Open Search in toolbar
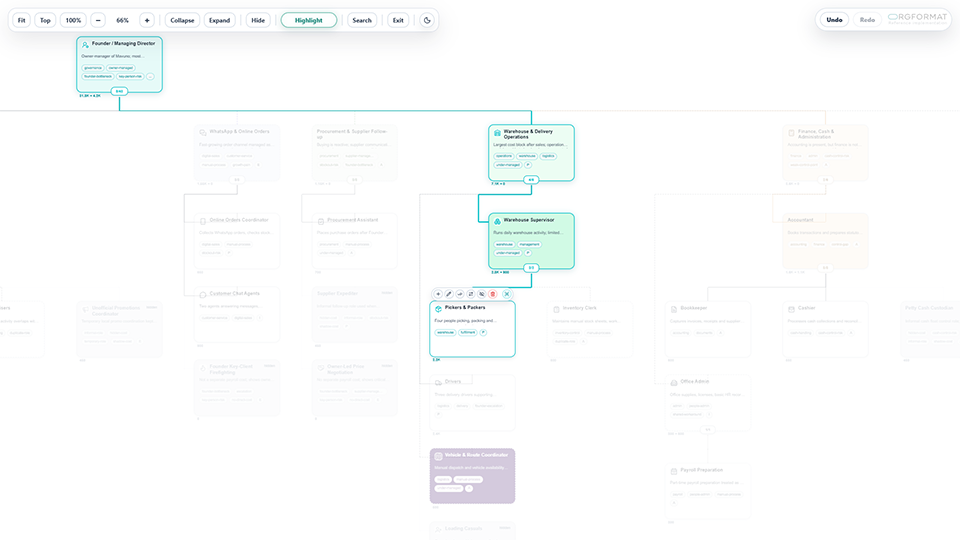 [x=362, y=20]
